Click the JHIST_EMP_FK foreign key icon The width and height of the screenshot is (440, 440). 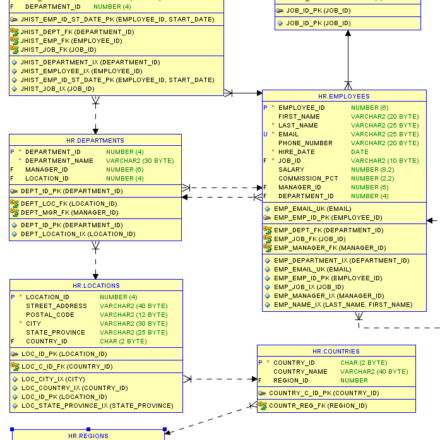(14, 41)
